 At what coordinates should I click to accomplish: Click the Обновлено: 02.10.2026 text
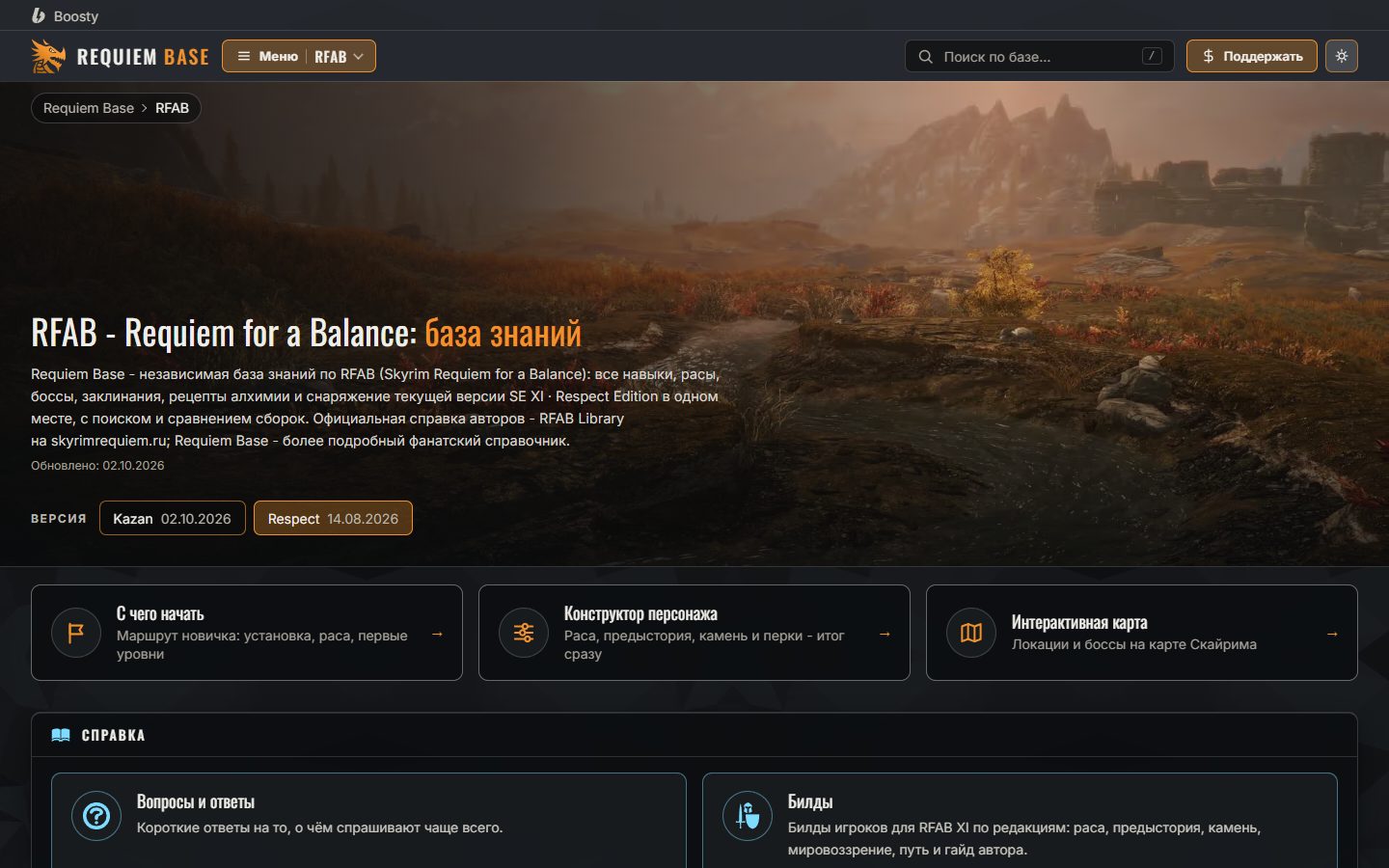pyautogui.click(x=97, y=465)
